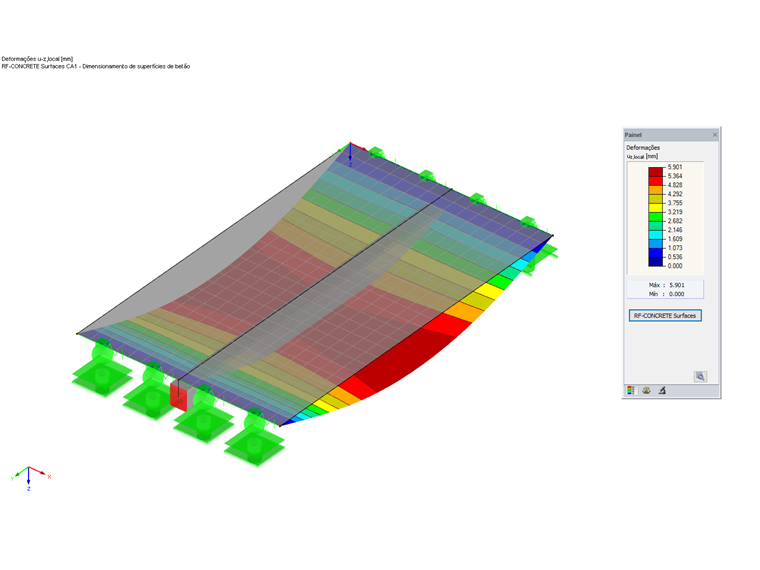Screen dimensions: 760x570
Task: Close the Painel panel
Action: (715, 135)
